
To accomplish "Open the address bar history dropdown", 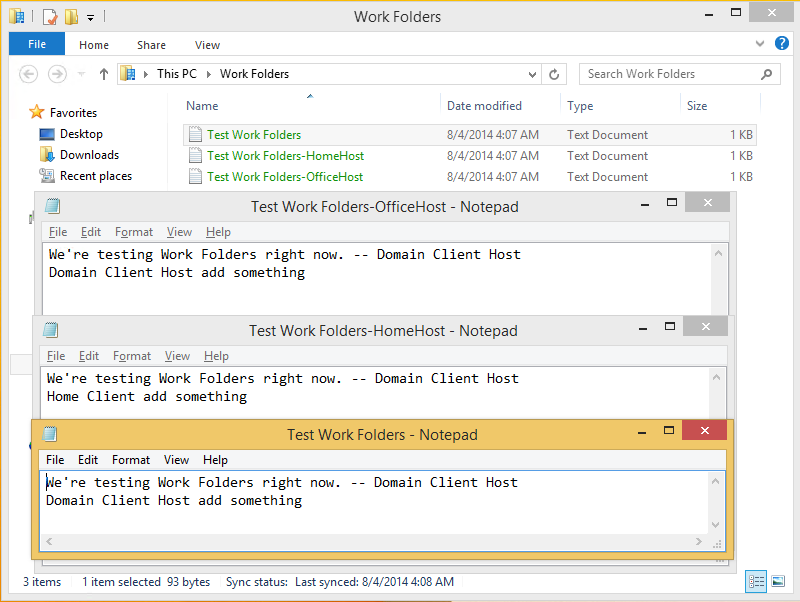I will tap(532, 74).
